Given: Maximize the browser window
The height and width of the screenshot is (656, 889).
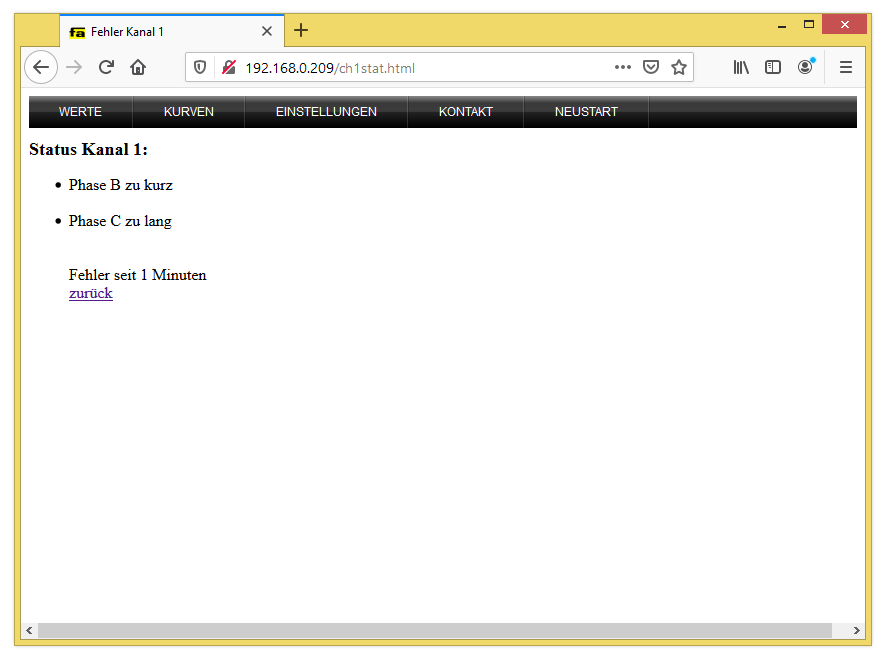Looking at the screenshot, I should tap(809, 24).
